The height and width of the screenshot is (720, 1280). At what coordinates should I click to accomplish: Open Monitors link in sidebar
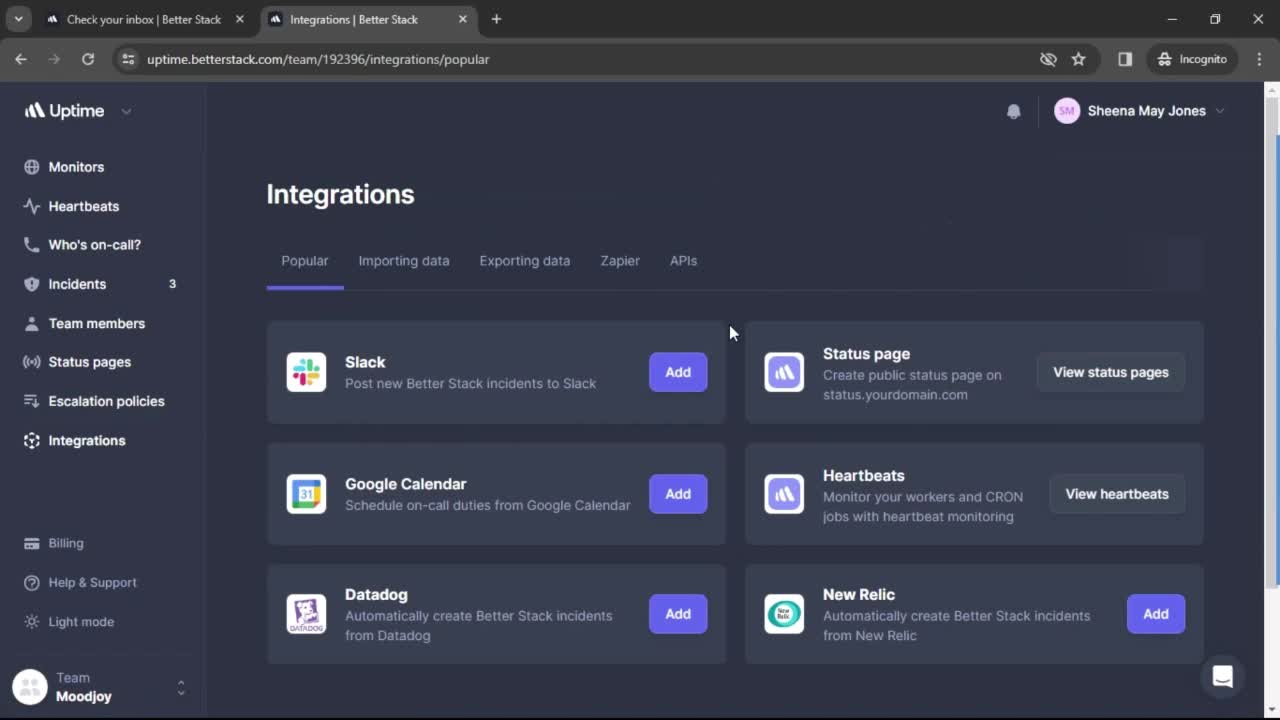click(76, 167)
